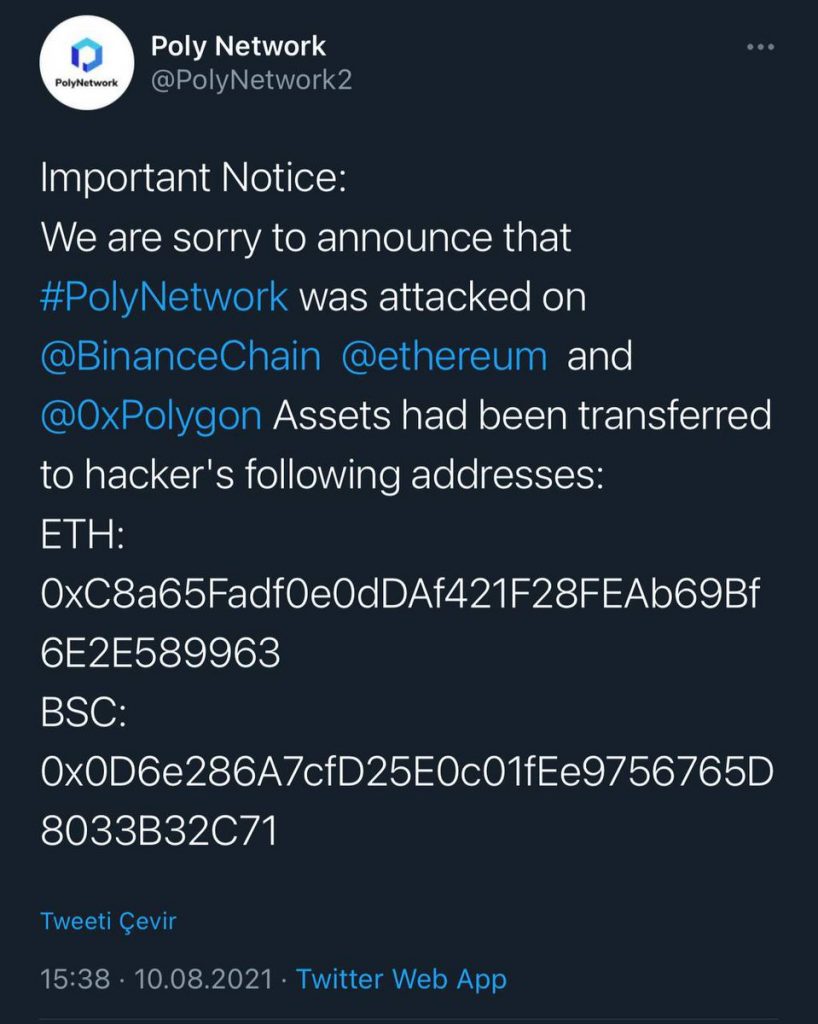This screenshot has height=1024, width=818.
Task: Click the 15:38 · 10.08.2021 timestamp
Action: (x=156, y=978)
